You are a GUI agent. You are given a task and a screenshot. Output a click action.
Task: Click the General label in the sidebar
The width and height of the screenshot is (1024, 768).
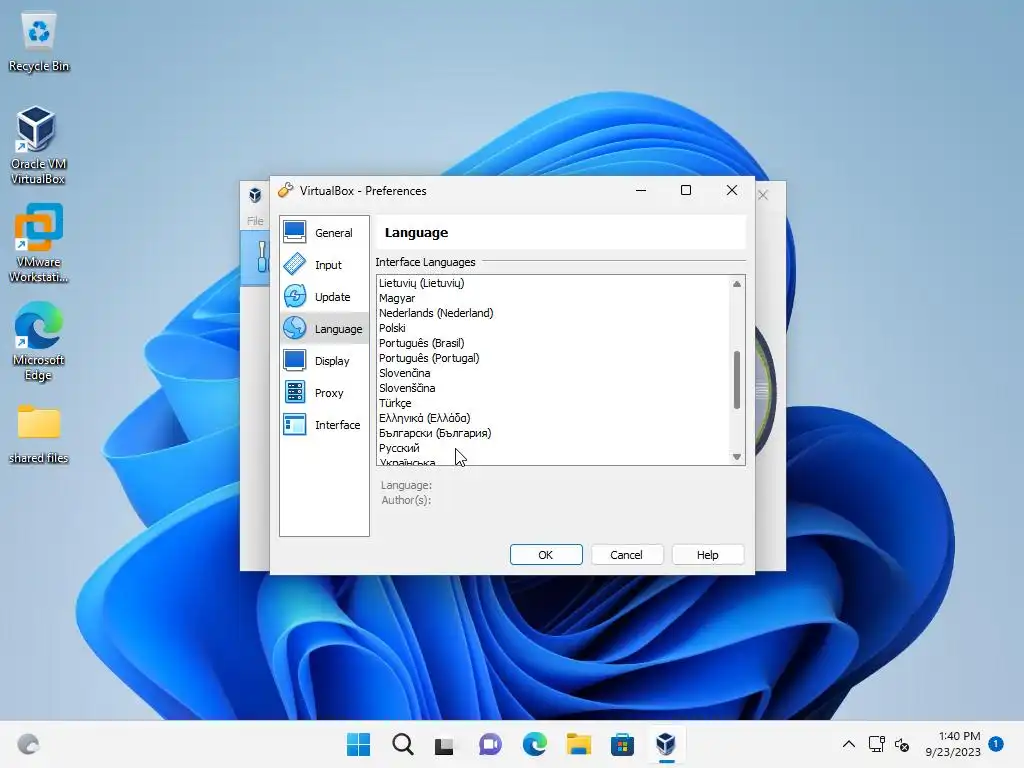pyautogui.click(x=334, y=232)
